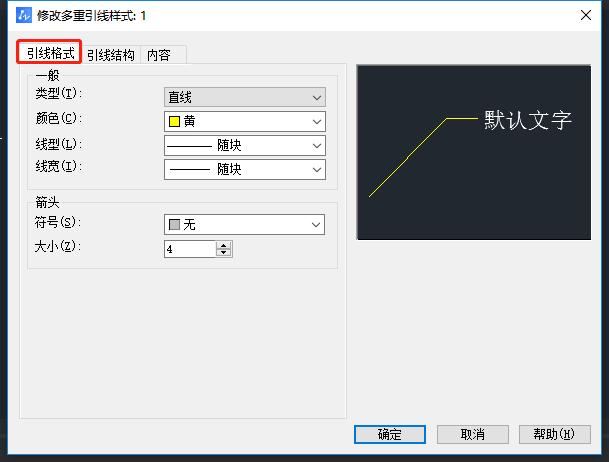Open the 线型 dropdown showing 随块
Viewport: 609px width, 462px height.
pyautogui.click(x=245, y=146)
